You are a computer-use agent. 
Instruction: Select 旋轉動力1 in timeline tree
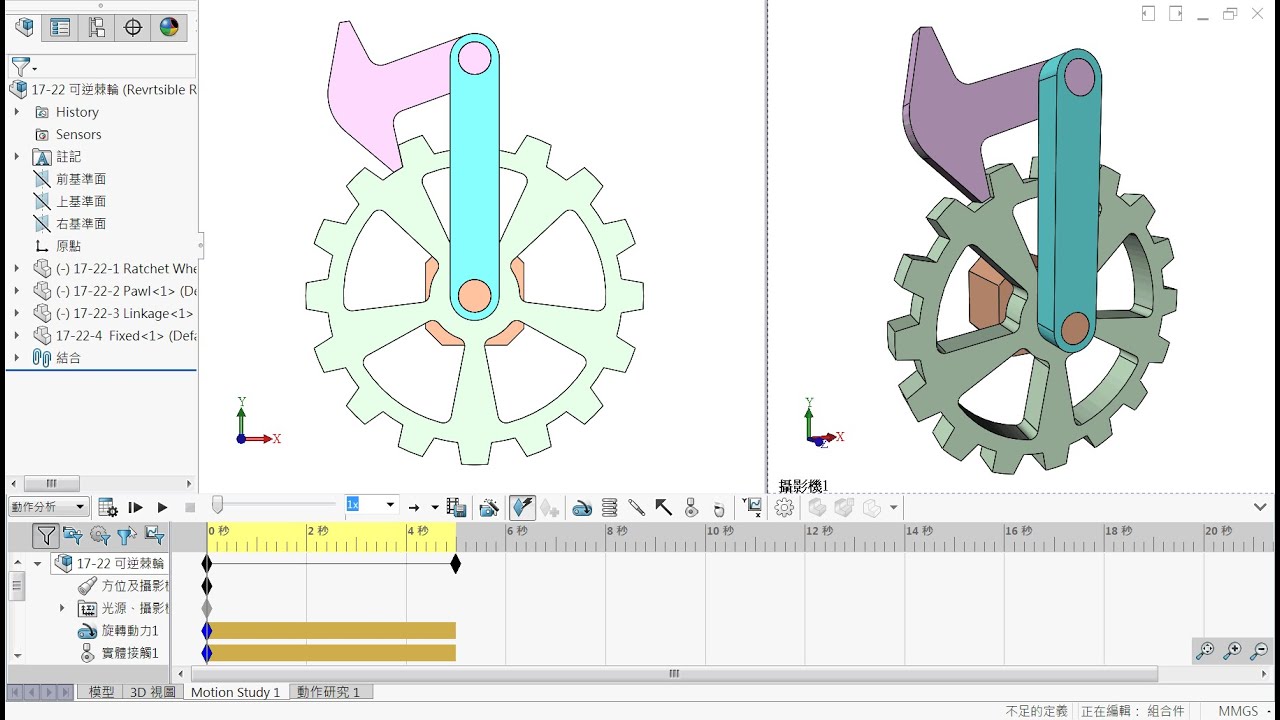click(118, 631)
